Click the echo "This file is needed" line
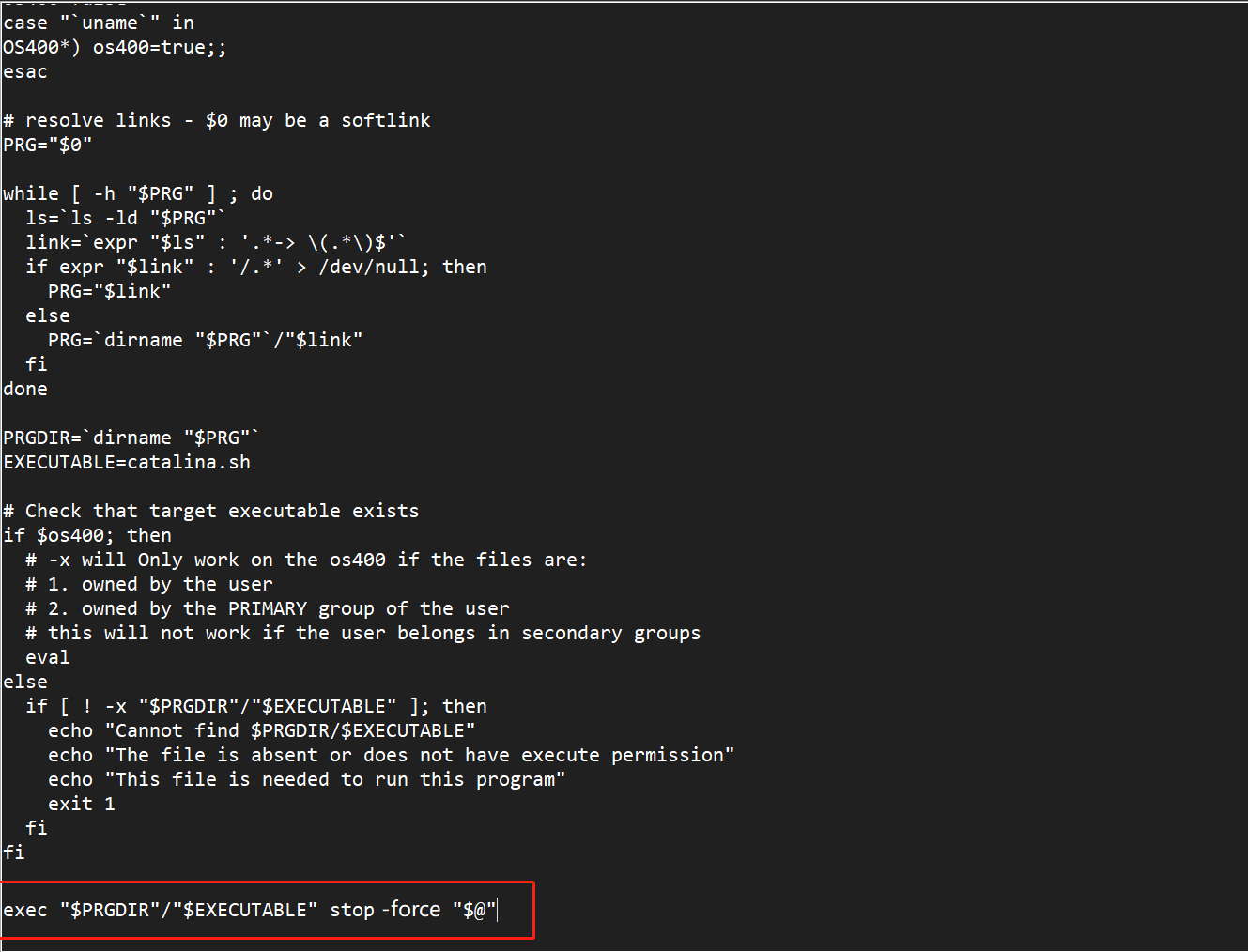This screenshot has height=952, width=1248. tap(307, 779)
